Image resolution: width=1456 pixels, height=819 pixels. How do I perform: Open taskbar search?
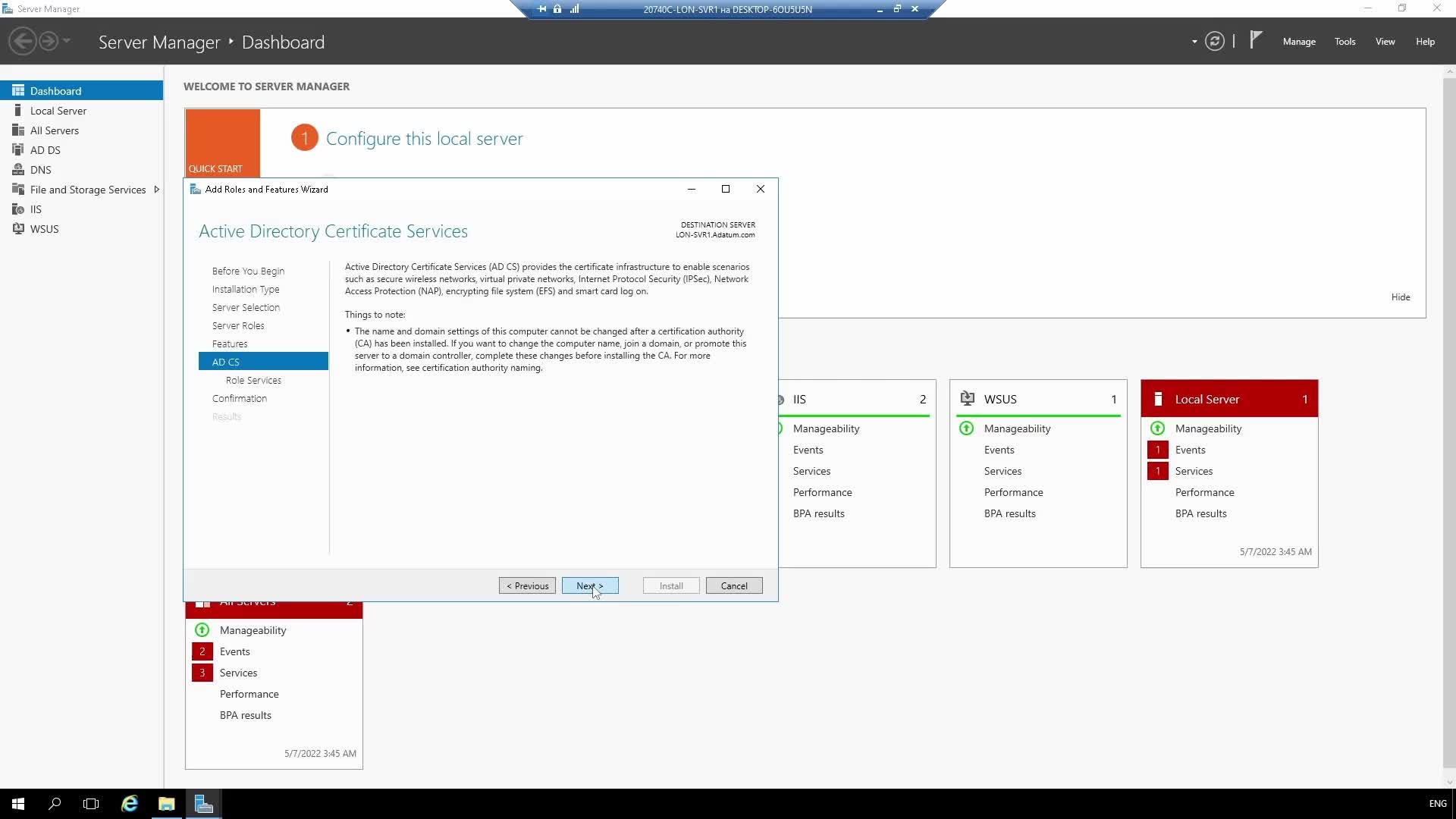point(55,803)
